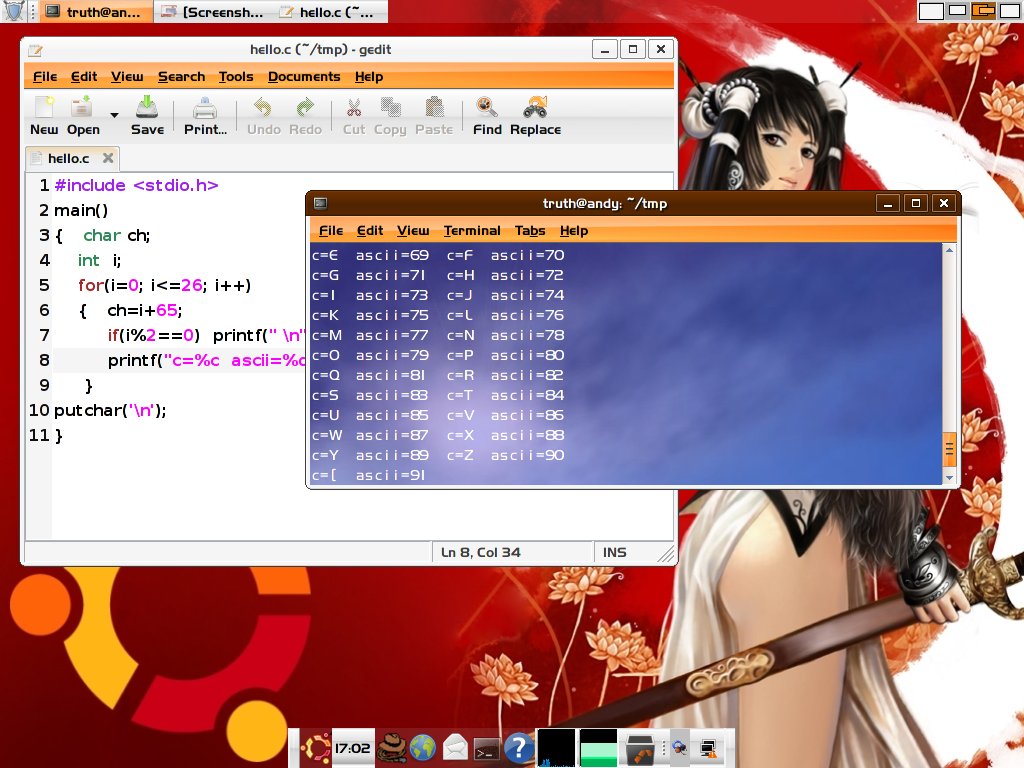Click the shield icon in top panel
The height and width of the screenshot is (768, 1024).
(x=14, y=11)
